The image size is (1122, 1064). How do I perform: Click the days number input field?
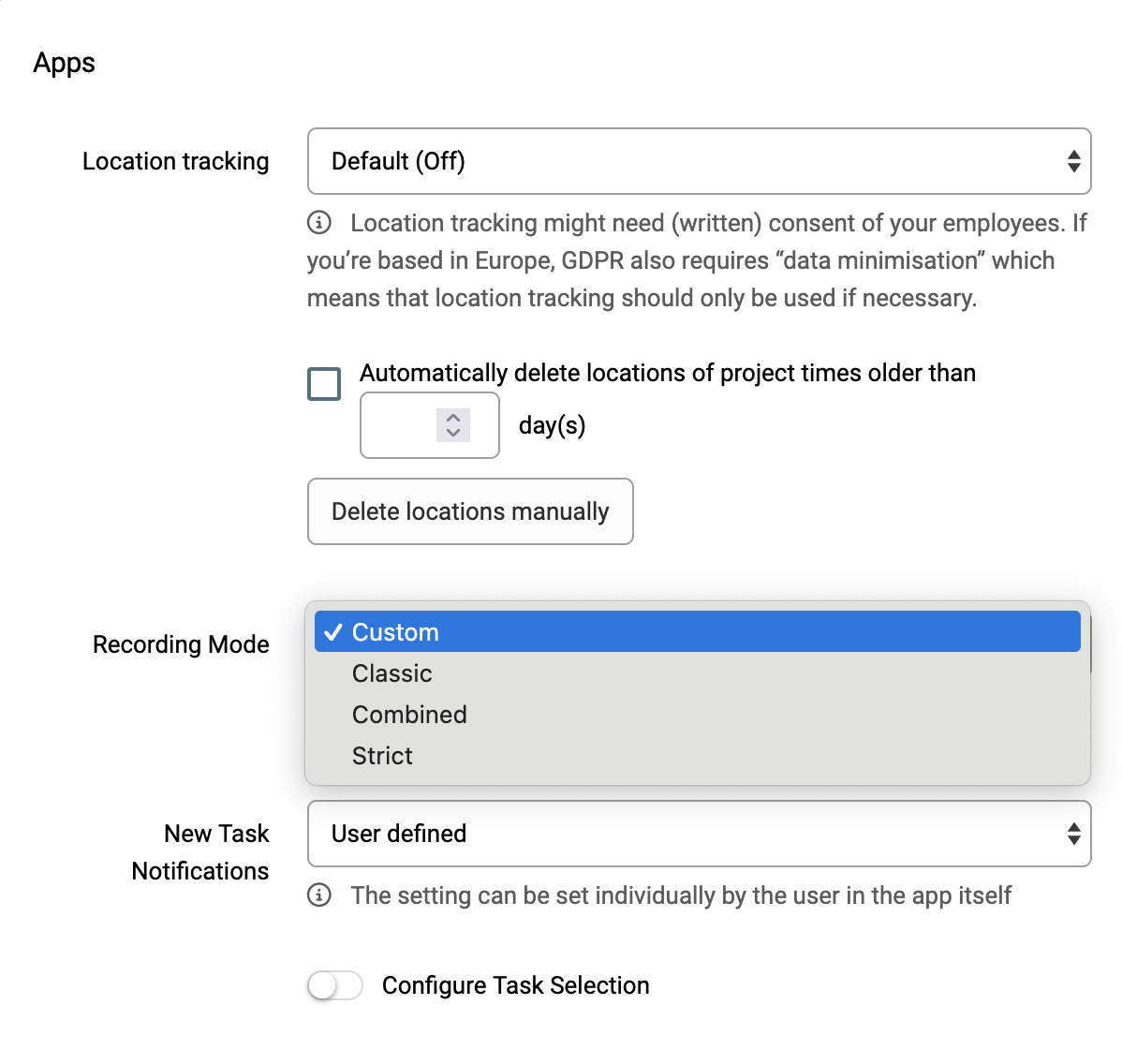(x=429, y=425)
